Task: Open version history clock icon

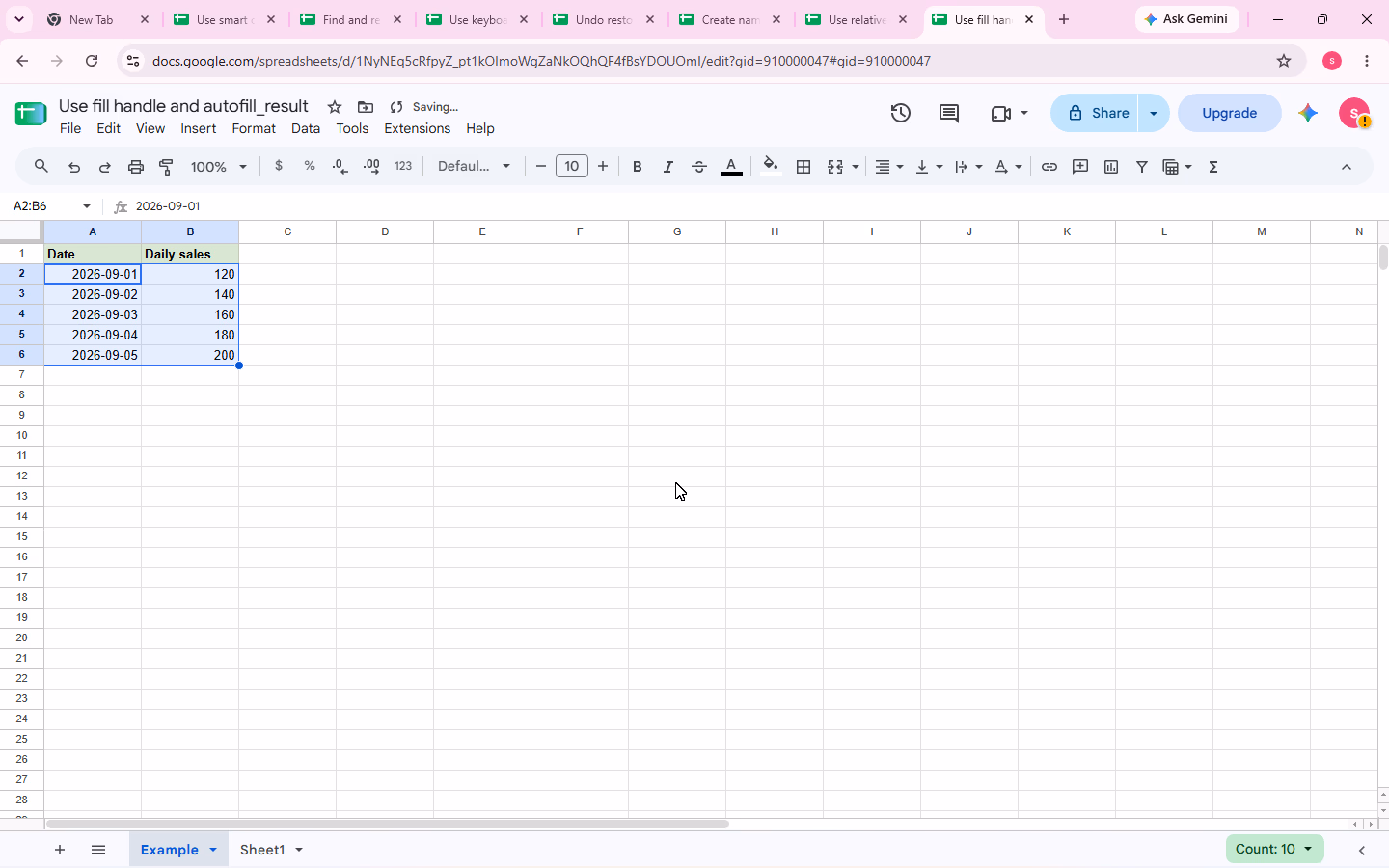Action: [x=901, y=113]
